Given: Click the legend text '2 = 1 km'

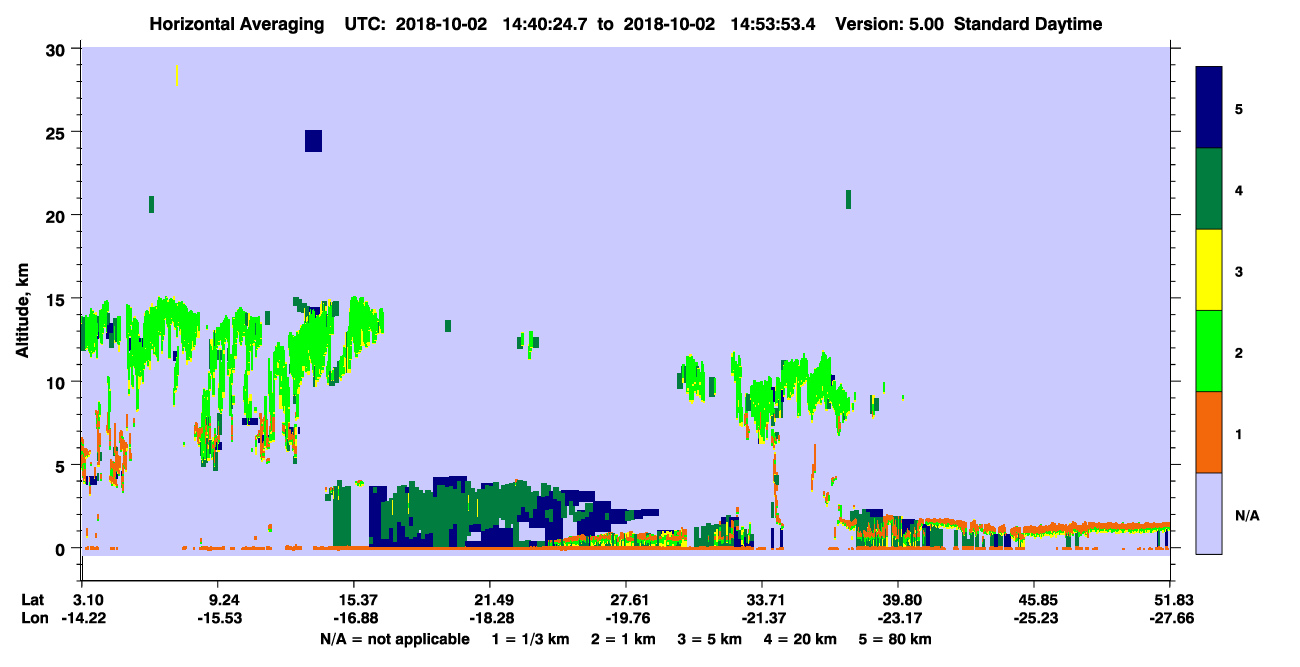Looking at the screenshot, I should pyautogui.click(x=624, y=639).
